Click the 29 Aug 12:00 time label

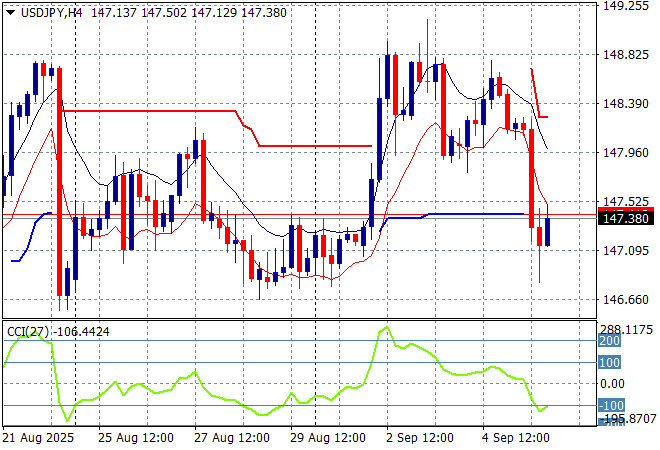(327, 438)
